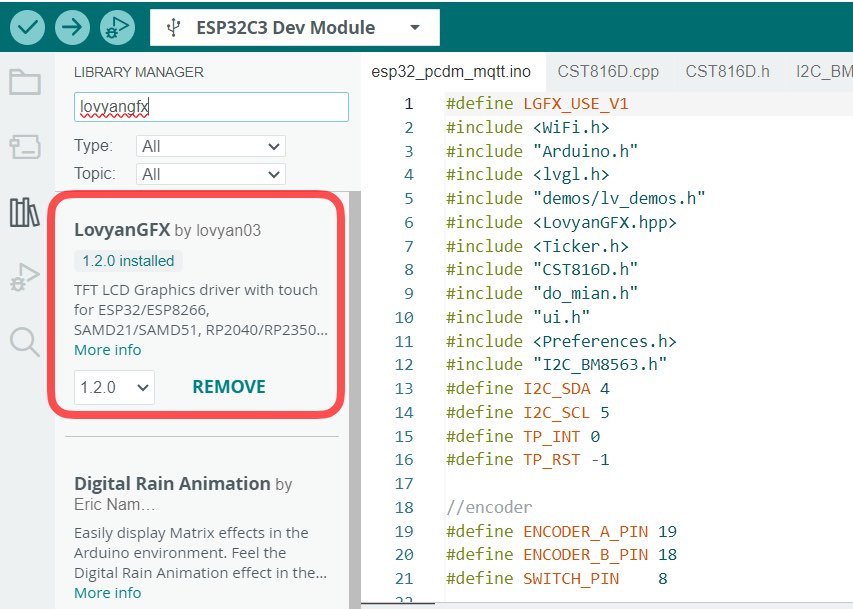Open the ESP32C3 Dev Module board dropdown
This screenshot has height=609, width=853.
click(295, 27)
